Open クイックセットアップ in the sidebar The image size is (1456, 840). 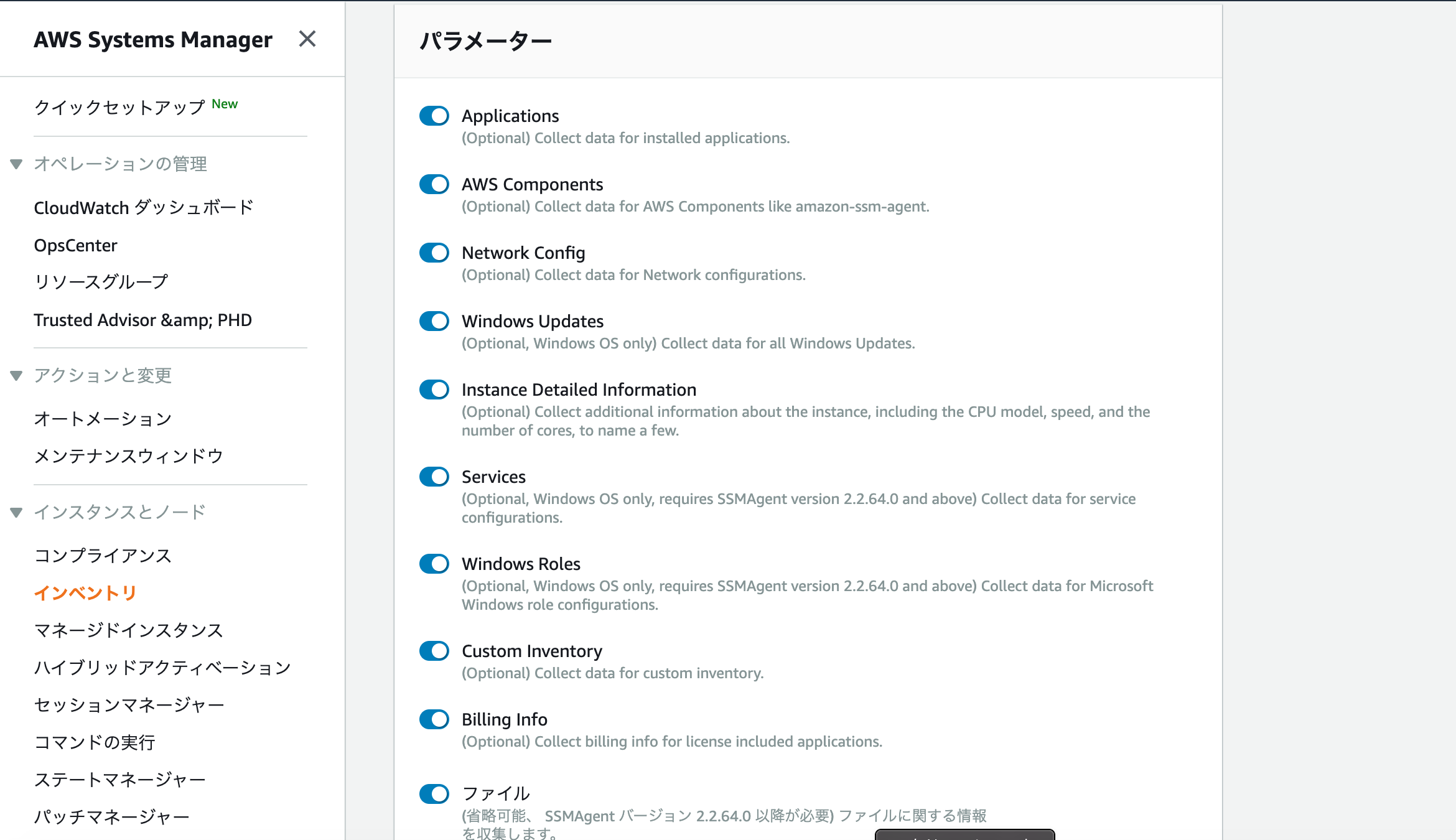119,107
